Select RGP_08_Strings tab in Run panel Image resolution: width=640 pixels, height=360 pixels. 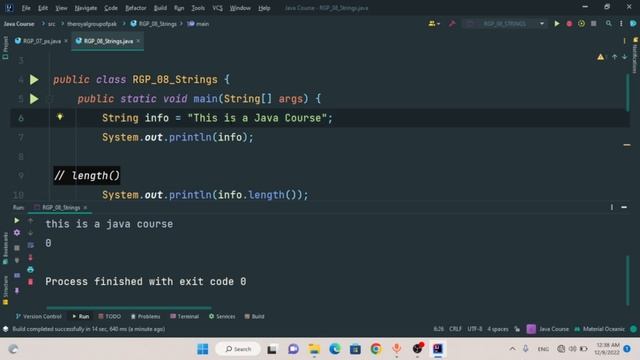pos(61,207)
